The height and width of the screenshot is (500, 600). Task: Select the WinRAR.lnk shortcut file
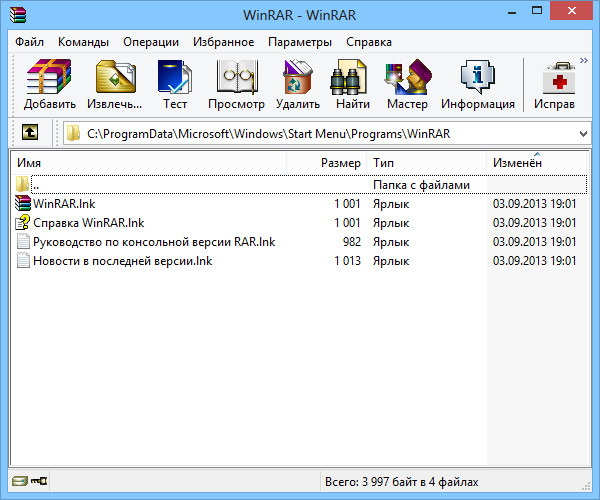click(x=63, y=204)
